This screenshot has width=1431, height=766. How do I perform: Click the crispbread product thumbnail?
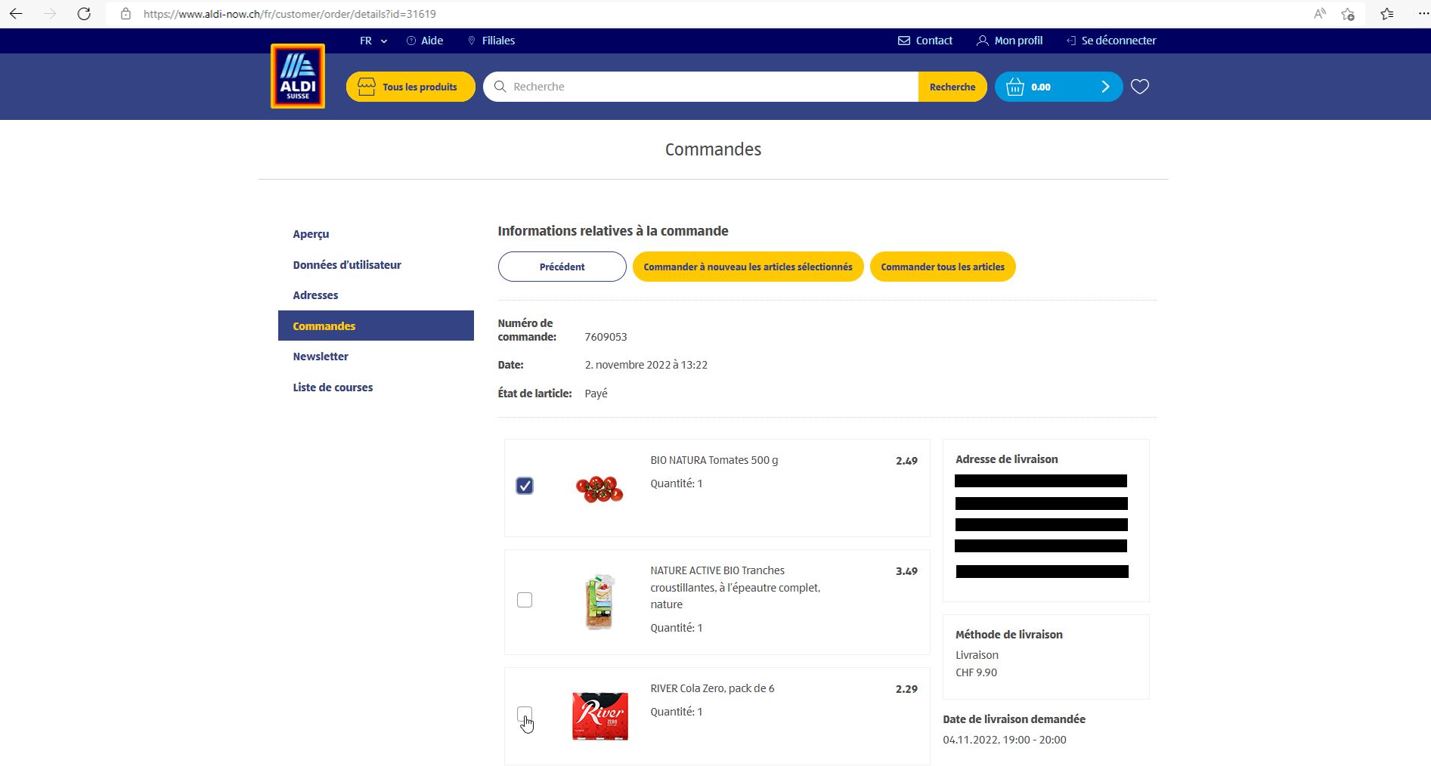tap(600, 601)
